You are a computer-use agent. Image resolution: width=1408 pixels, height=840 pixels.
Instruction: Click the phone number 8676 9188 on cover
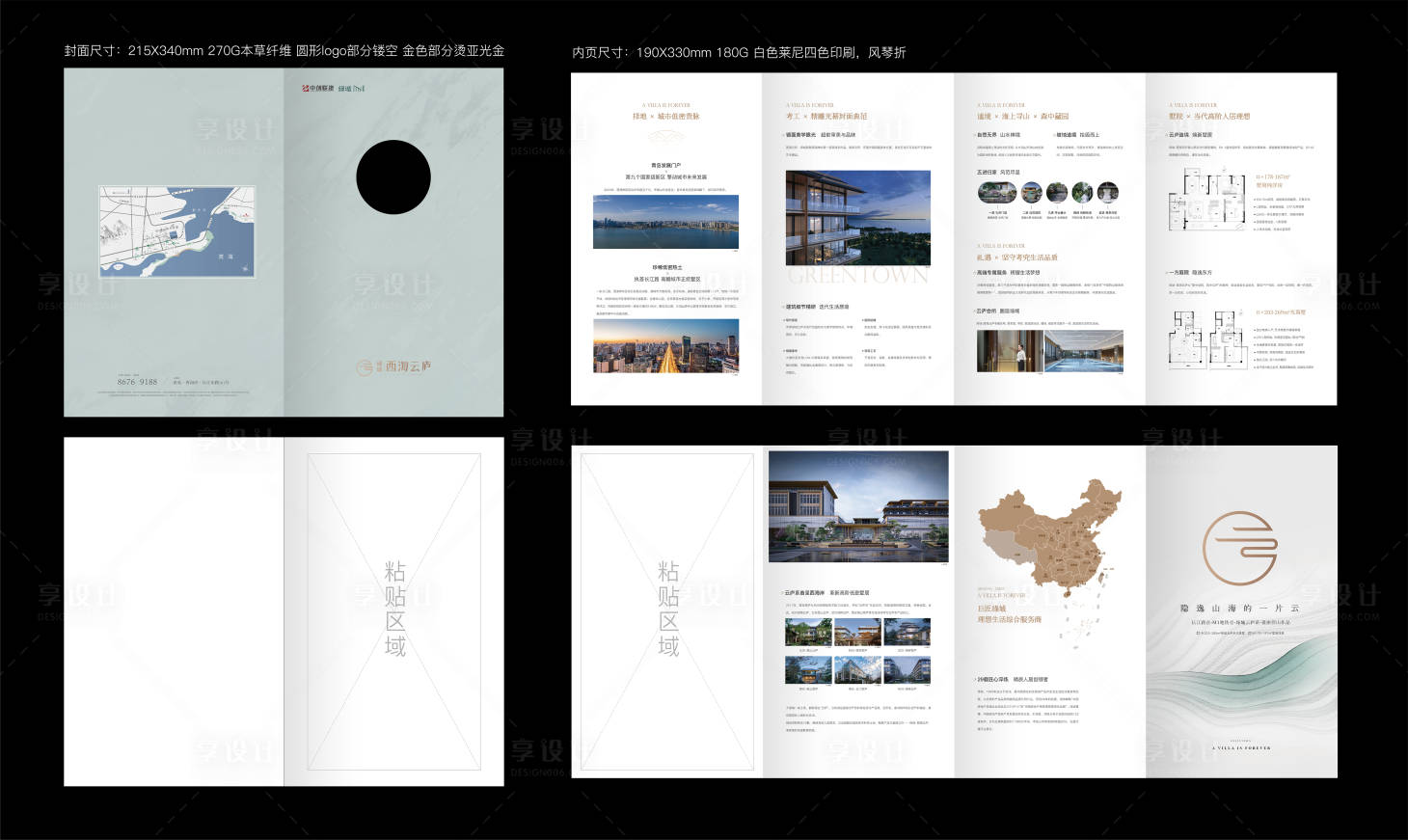pos(137,382)
